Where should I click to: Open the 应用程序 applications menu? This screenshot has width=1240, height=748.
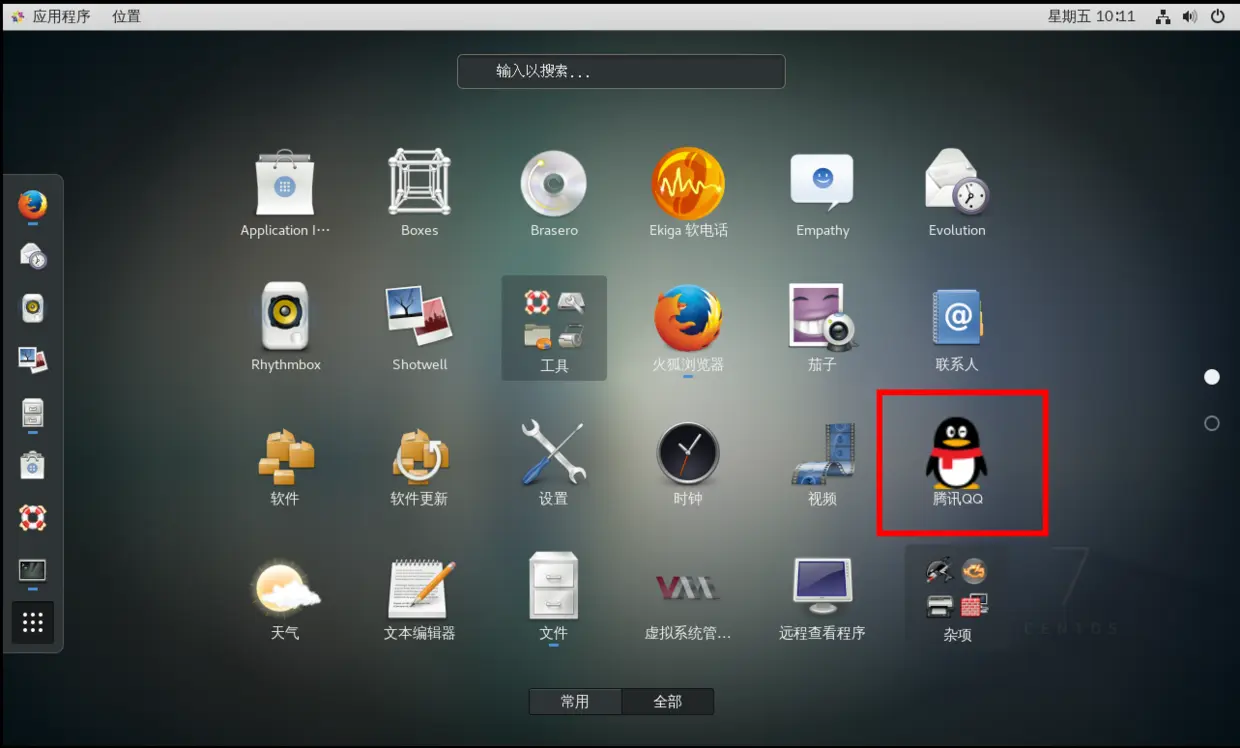51,16
